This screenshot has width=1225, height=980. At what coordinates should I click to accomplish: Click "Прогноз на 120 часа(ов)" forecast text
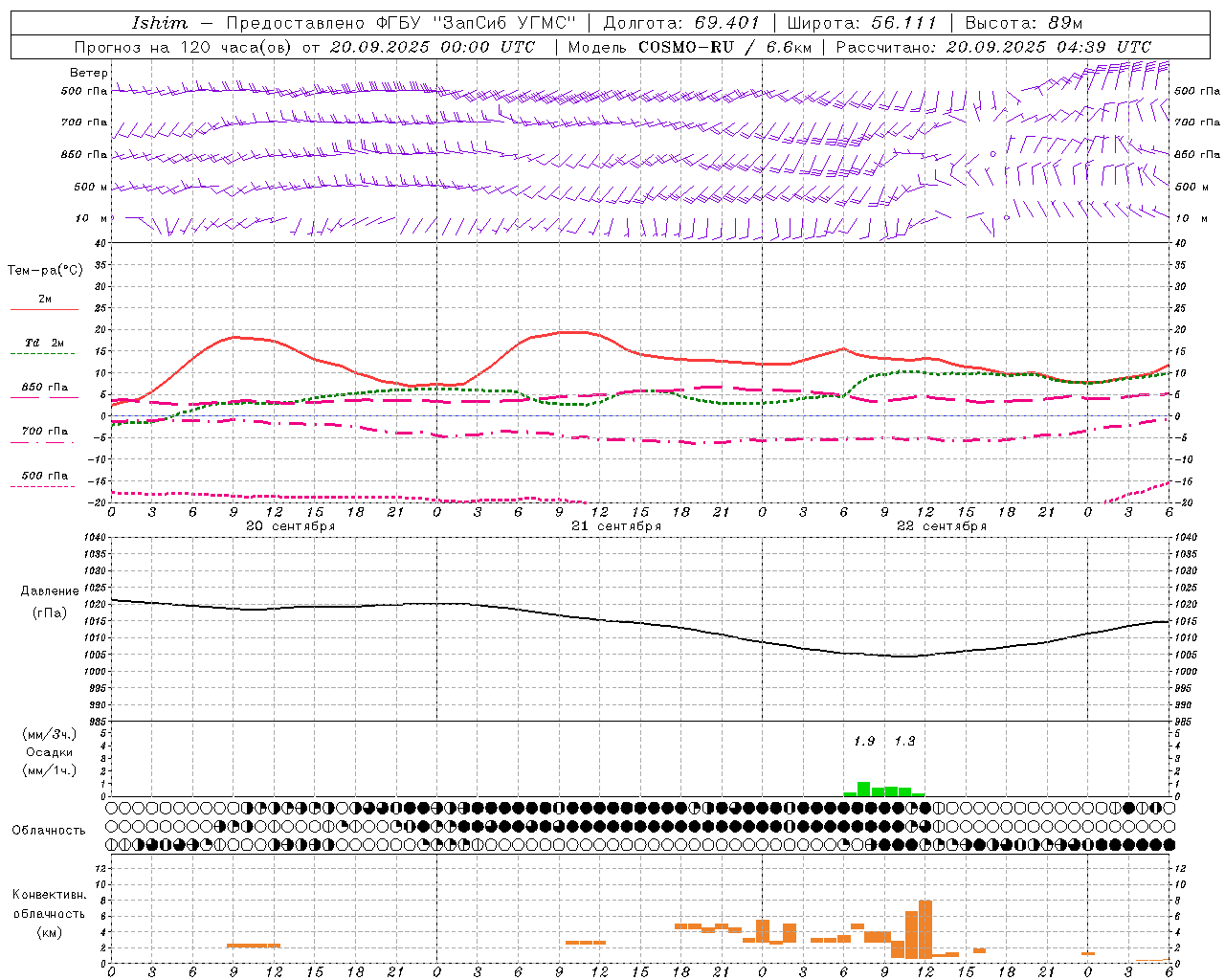point(185,47)
